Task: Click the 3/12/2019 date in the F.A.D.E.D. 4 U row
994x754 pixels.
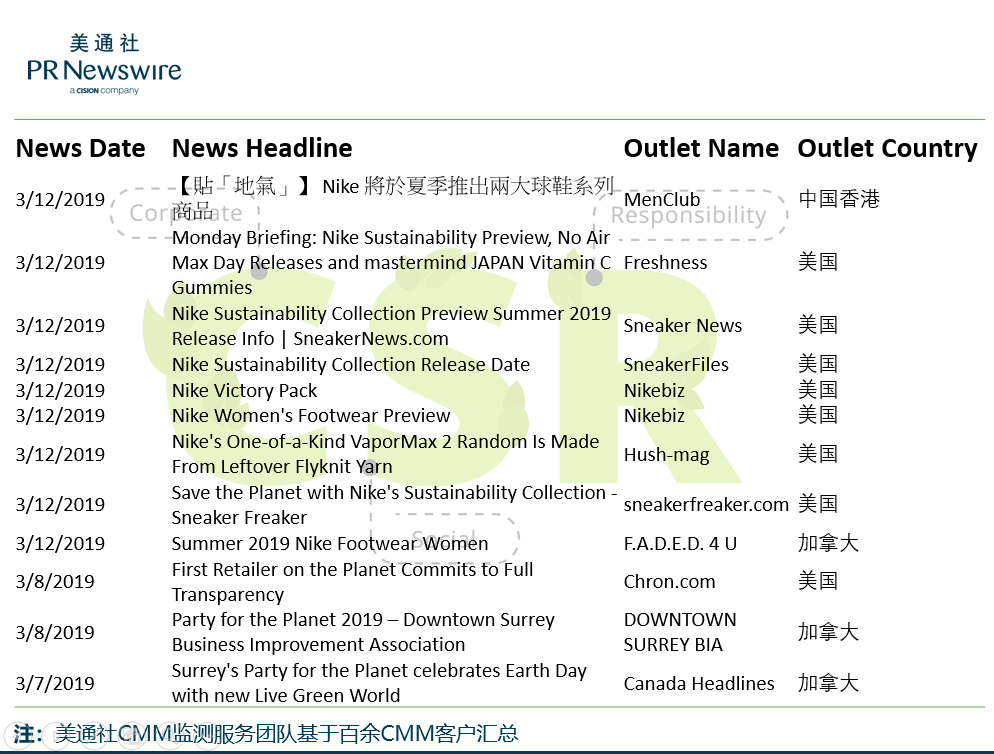Action: click(x=60, y=543)
